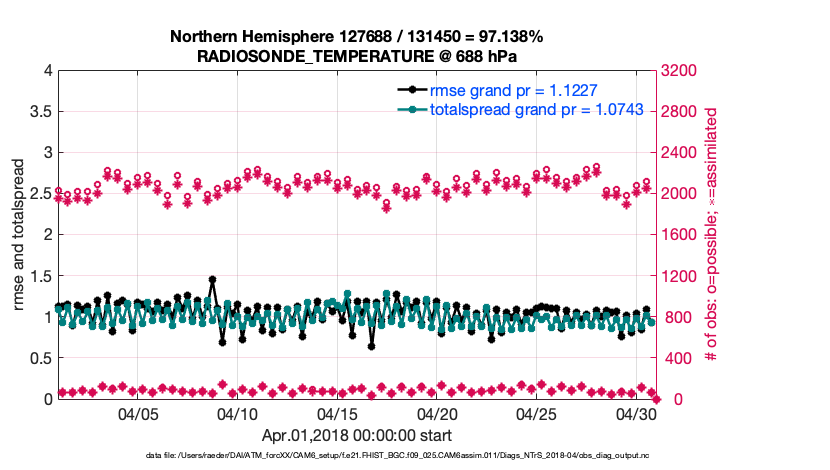This screenshot has height=470, width=830.
Task: Click the Northern Hemisphere title line
Action: [356, 37]
